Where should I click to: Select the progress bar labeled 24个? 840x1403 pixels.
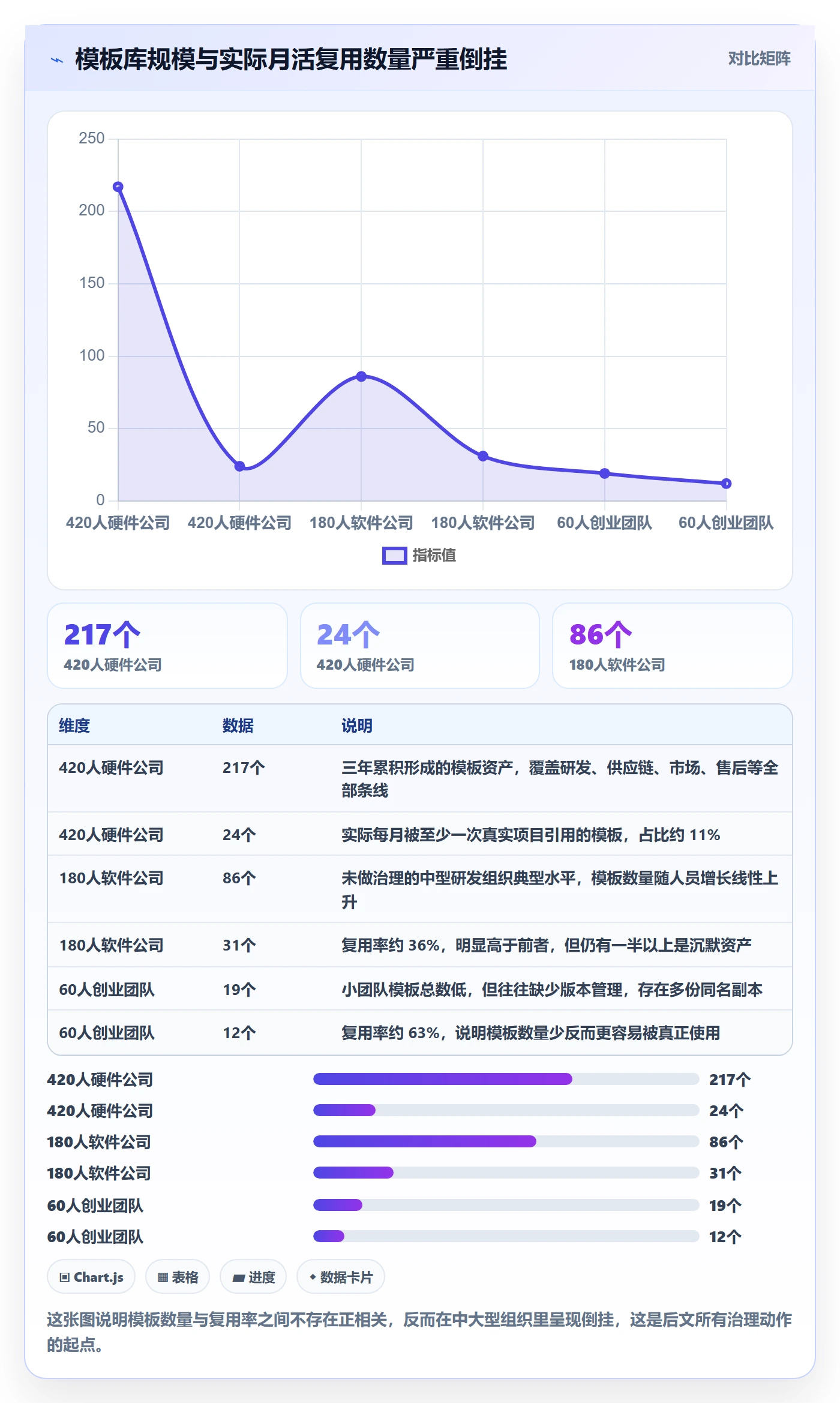[506, 1110]
